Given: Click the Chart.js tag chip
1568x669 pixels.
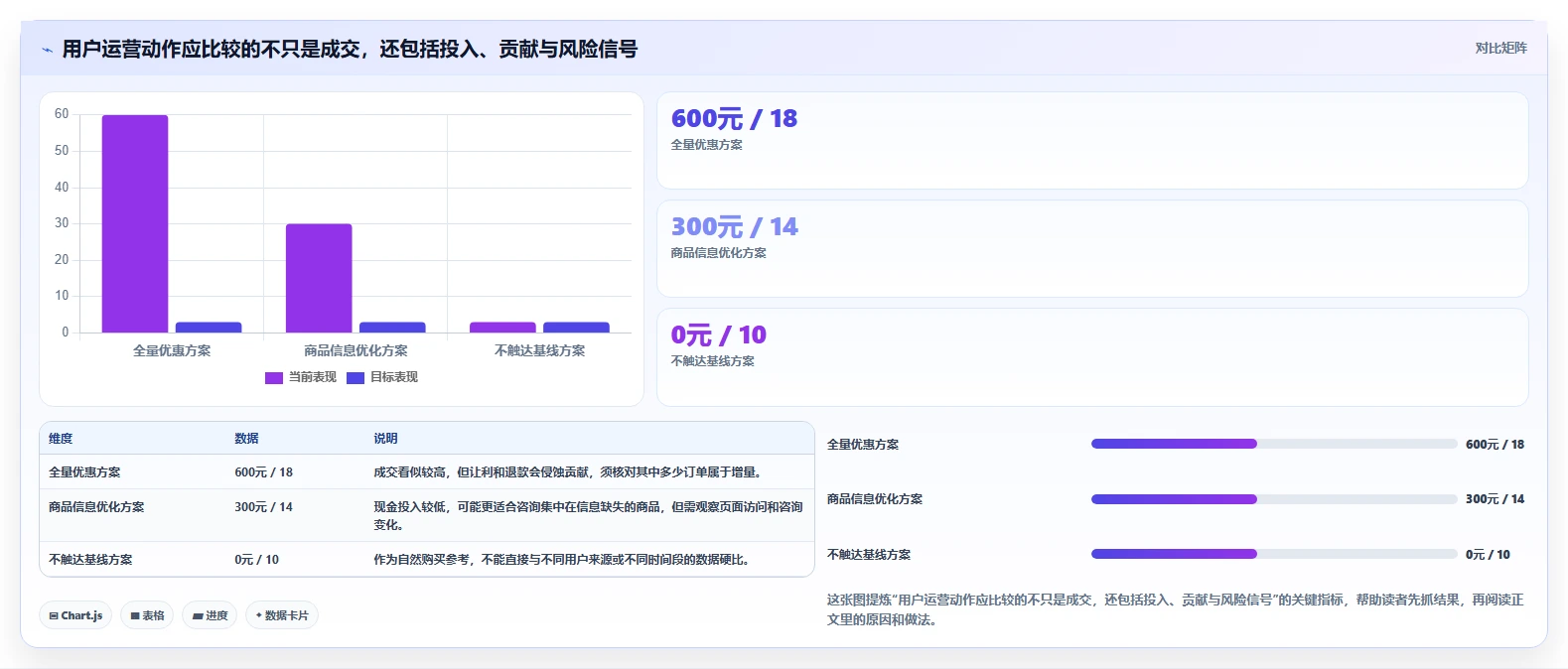Looking at the screenshot, I should click(x=75, y=615).
